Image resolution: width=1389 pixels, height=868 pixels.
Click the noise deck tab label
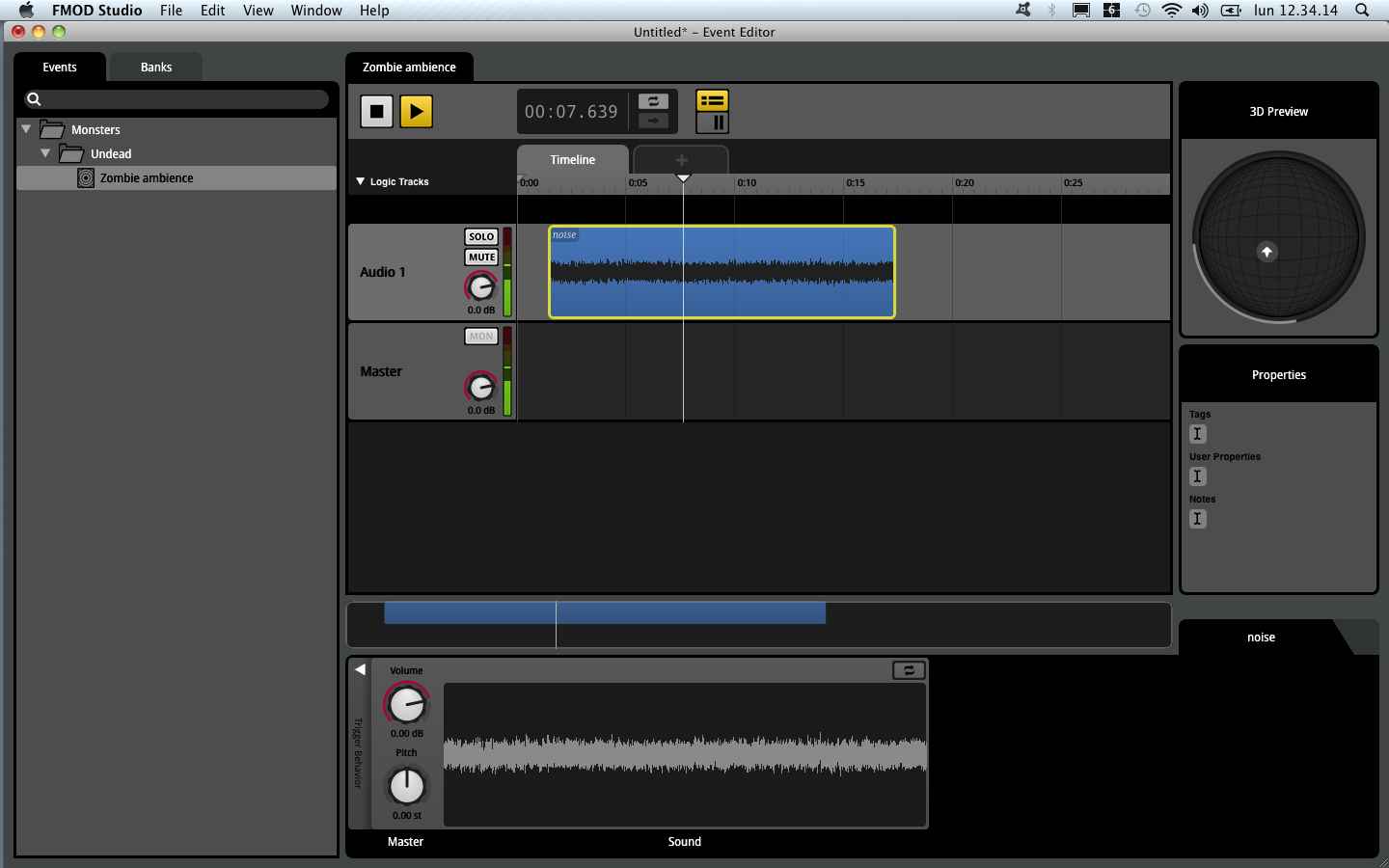tap(1261, 637)
